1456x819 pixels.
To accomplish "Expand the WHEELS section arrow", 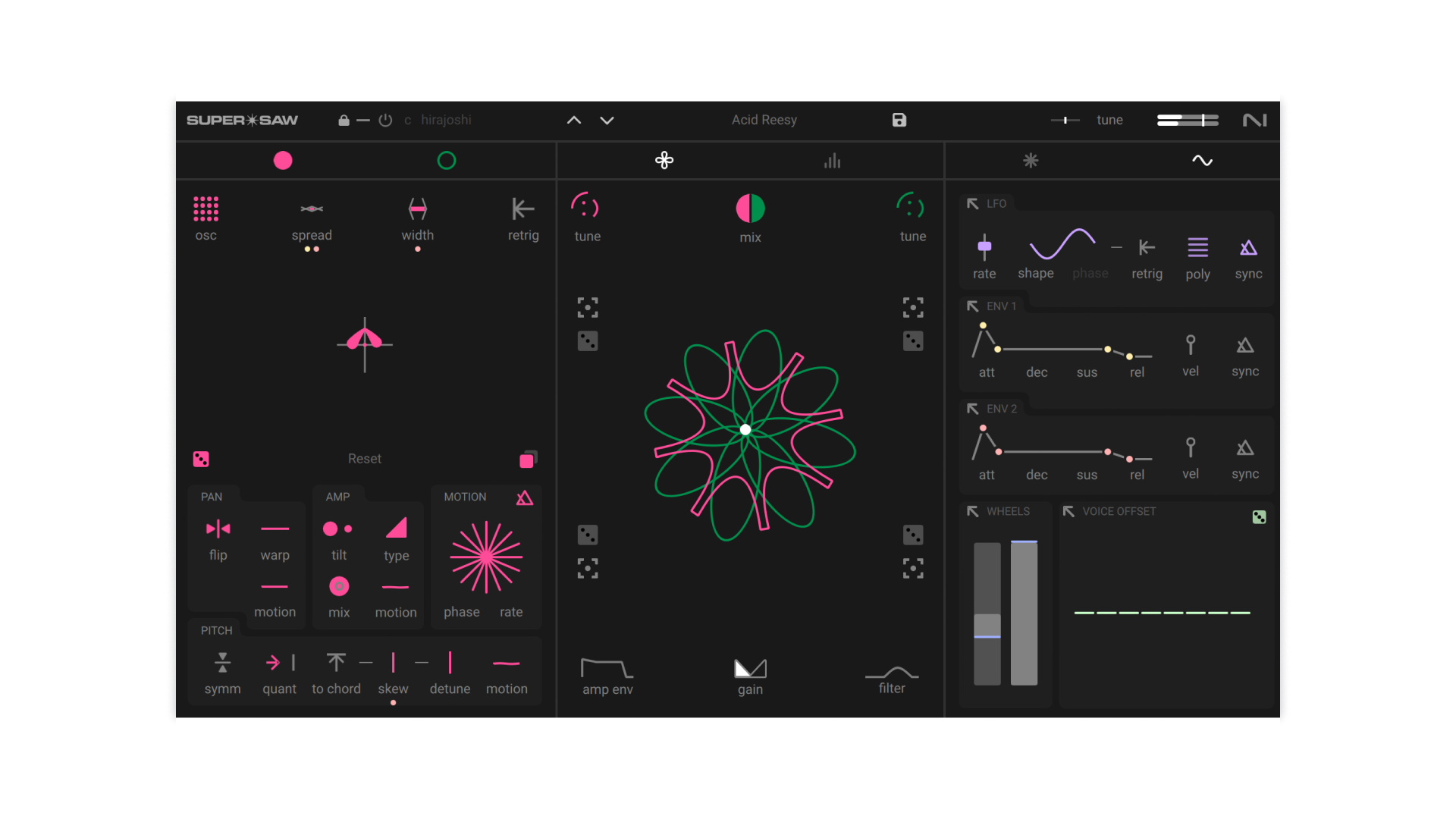I will 973,512.
